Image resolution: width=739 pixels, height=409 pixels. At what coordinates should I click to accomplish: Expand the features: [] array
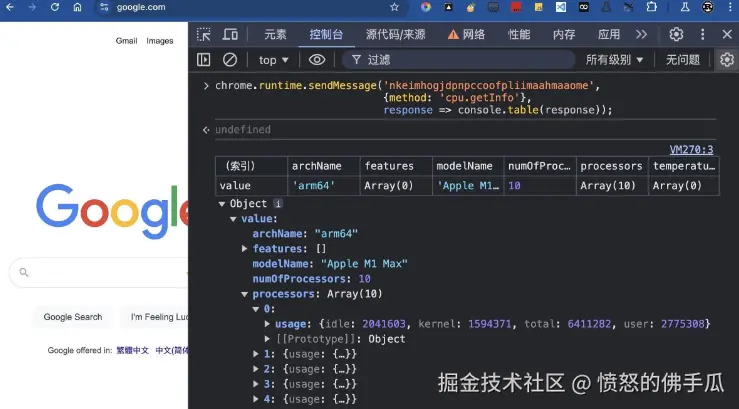pyautogui.click(x=244, y=248)
